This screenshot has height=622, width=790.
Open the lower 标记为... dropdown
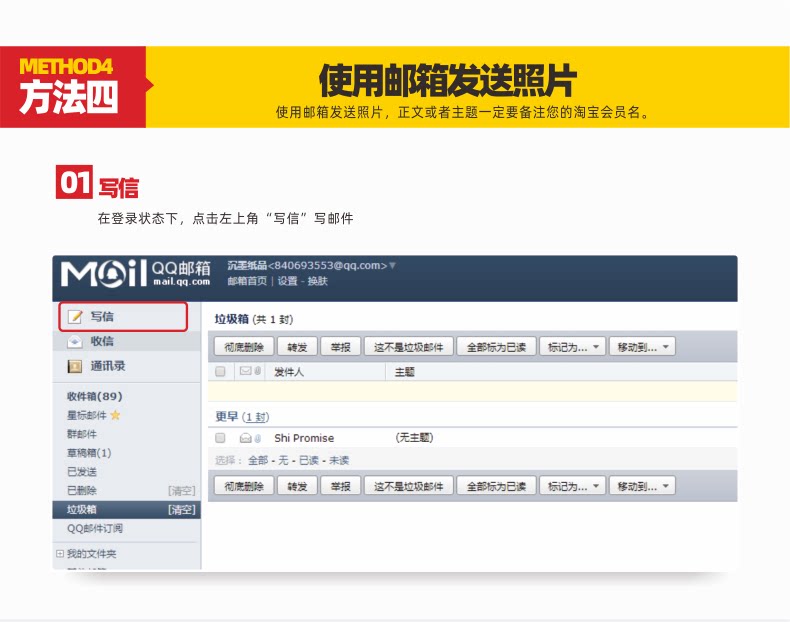tap(572, 487)
